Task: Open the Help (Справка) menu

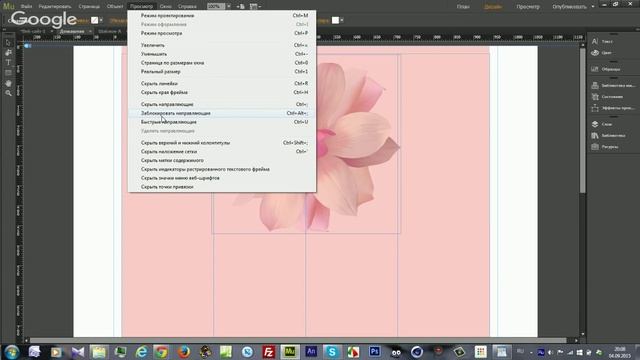Action: [187, 7]
